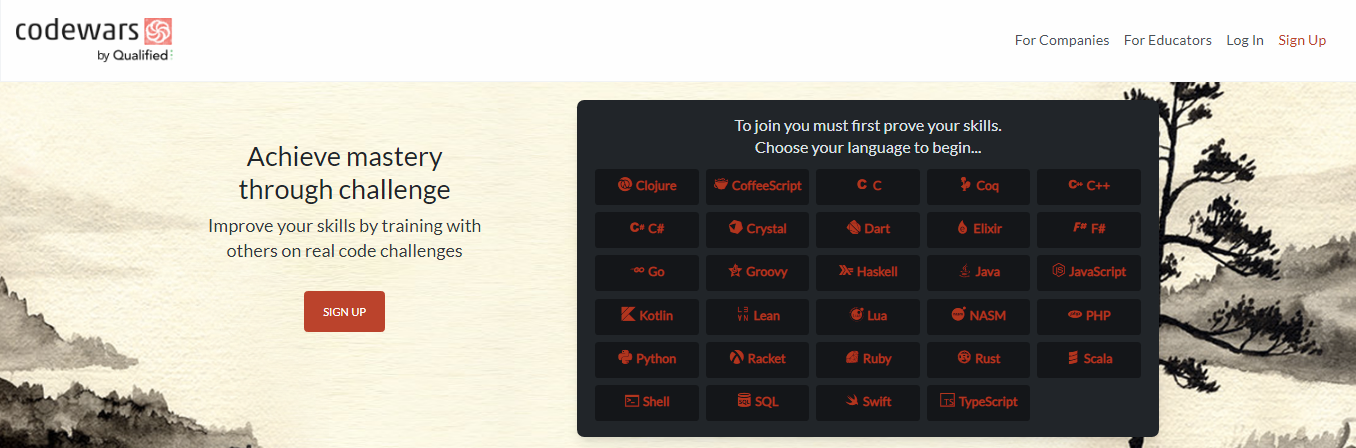The height and width of the screenshot is (448, 1356).
Task: Choose the JavaScript language button
Action: pyautogui.click(x=1089, y=272)
